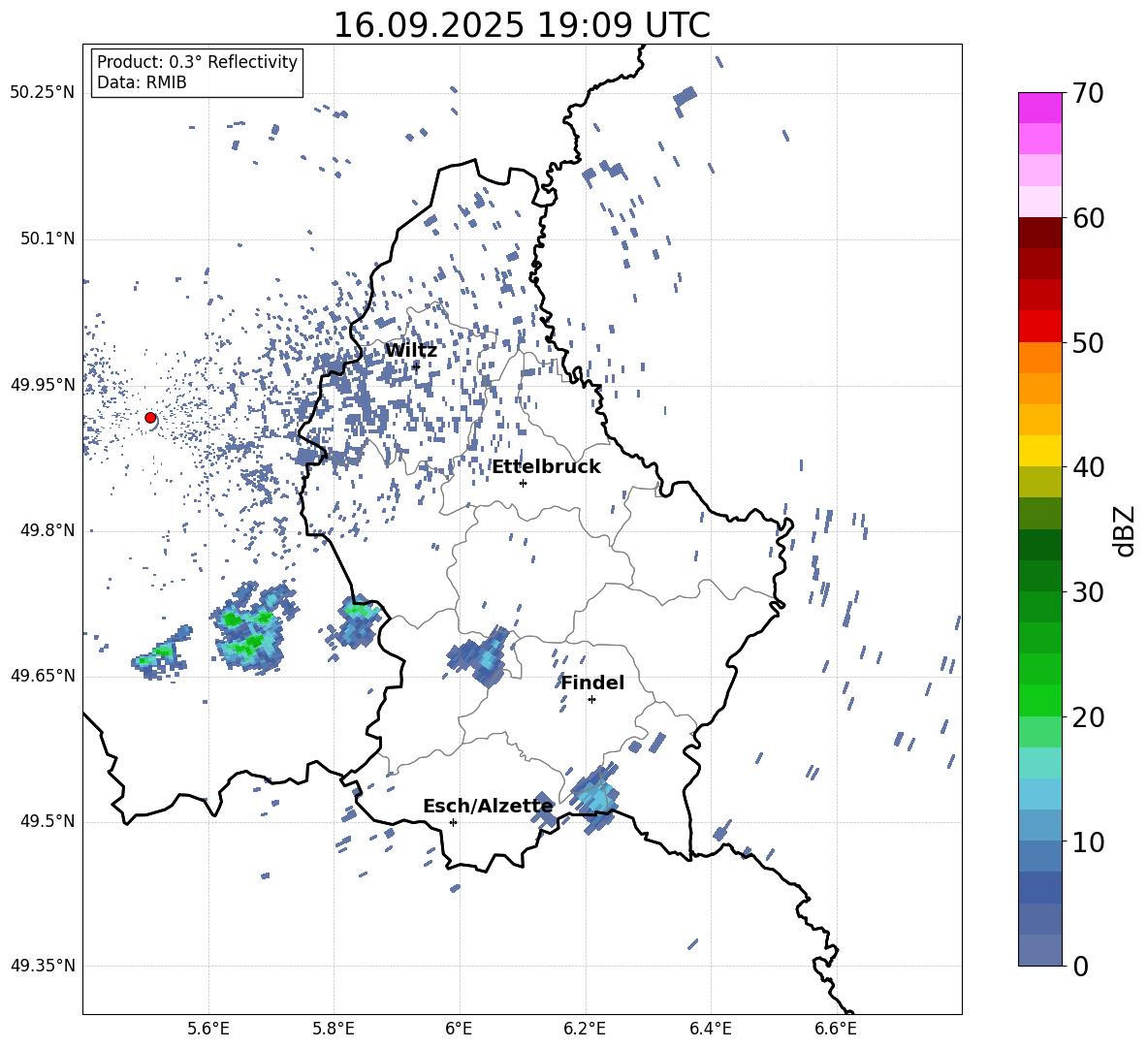Select the Findel city label

tap(592, 683)
